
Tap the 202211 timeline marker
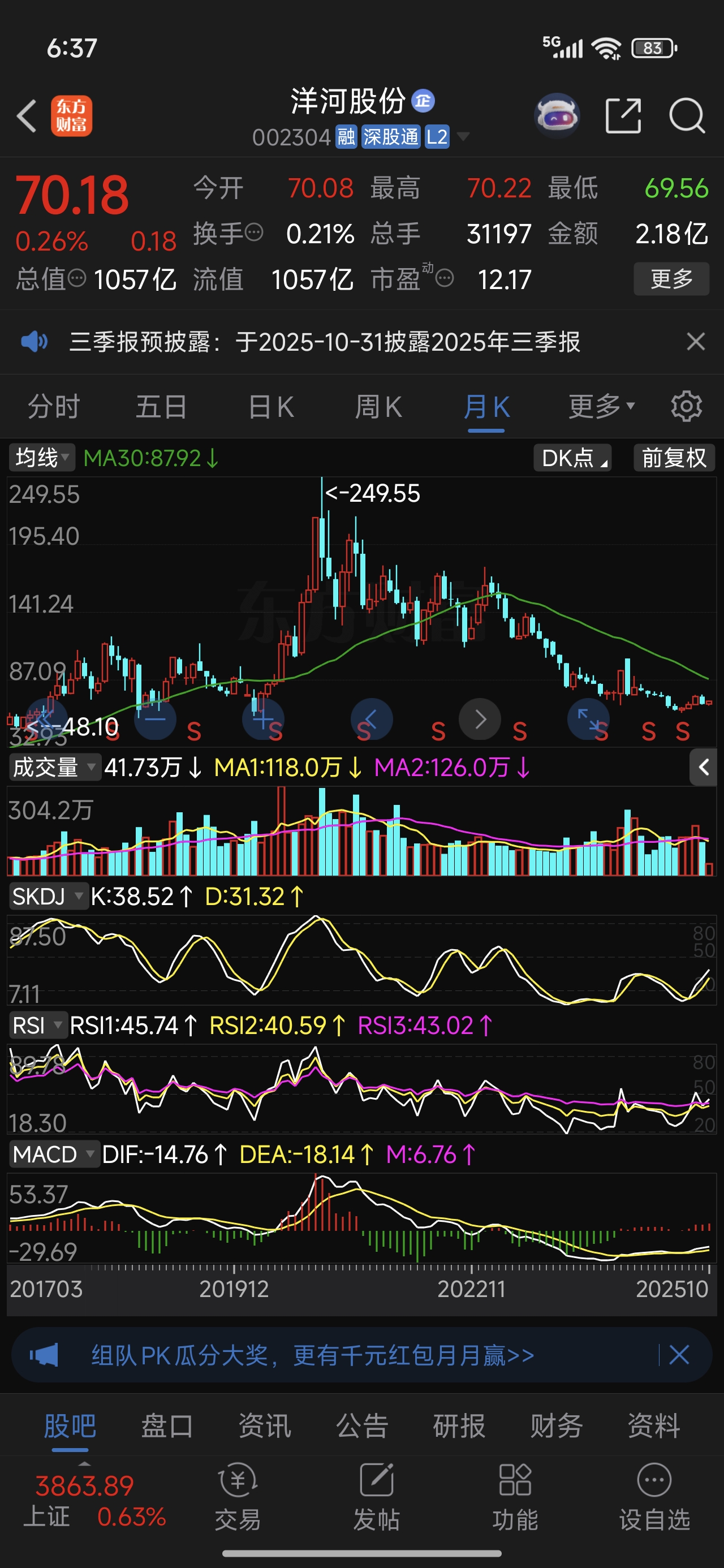point(471,1289)
